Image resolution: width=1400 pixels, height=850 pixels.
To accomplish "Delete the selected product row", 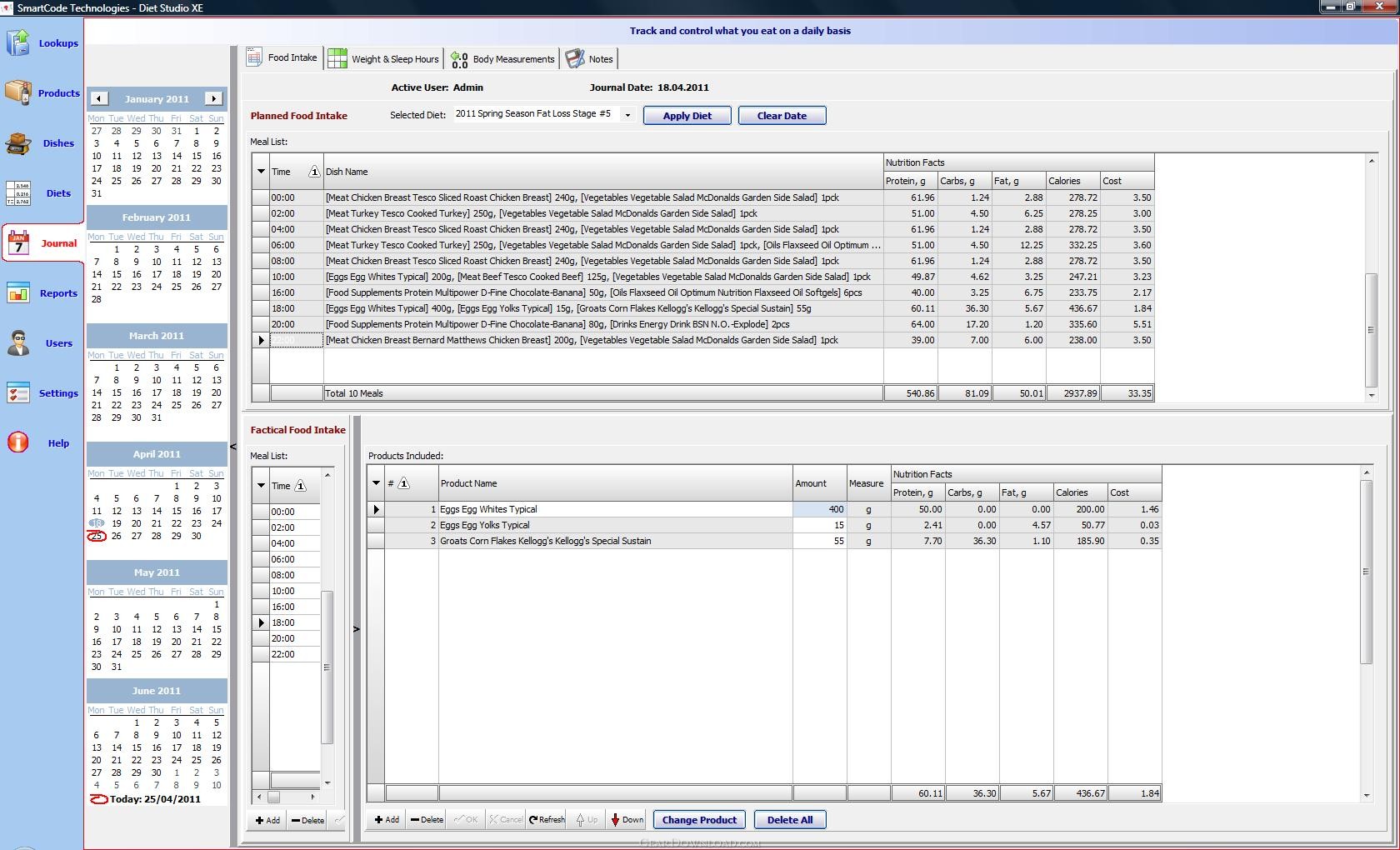I will [427, 819].
